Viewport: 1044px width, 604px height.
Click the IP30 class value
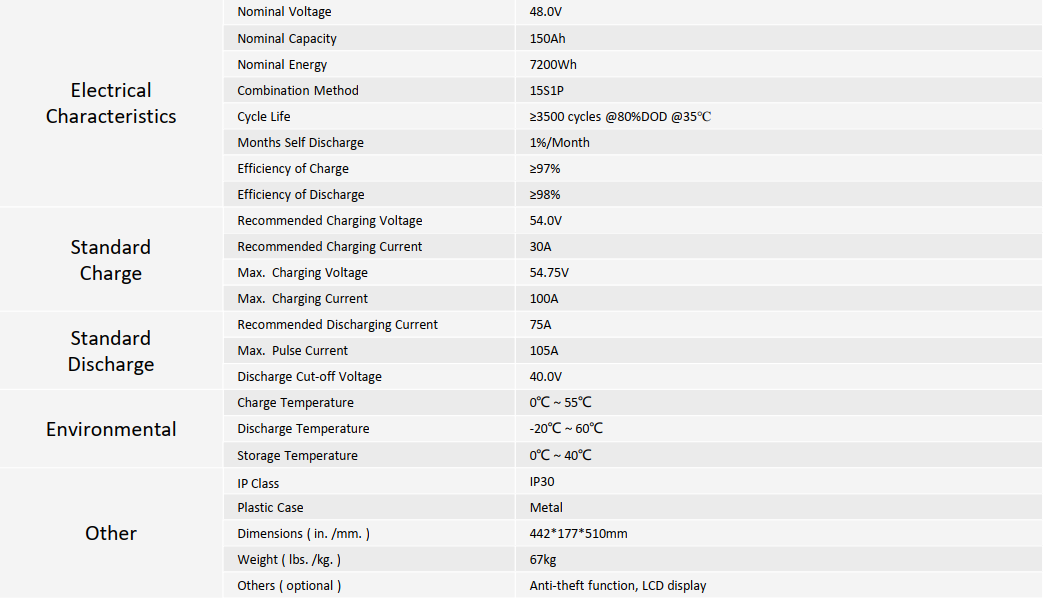pos(542,481)
